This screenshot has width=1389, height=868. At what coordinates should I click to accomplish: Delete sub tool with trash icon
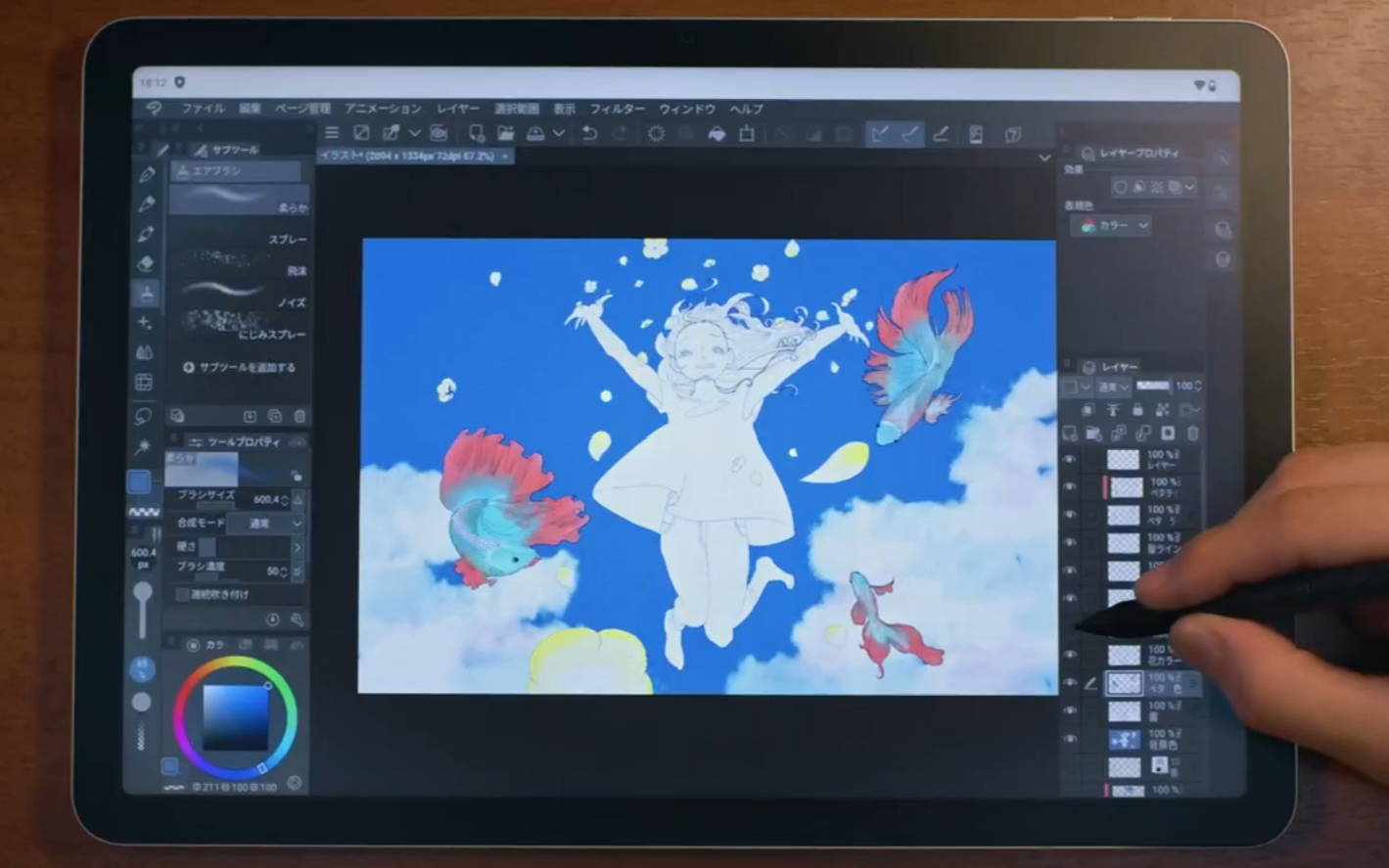[300, 416]
